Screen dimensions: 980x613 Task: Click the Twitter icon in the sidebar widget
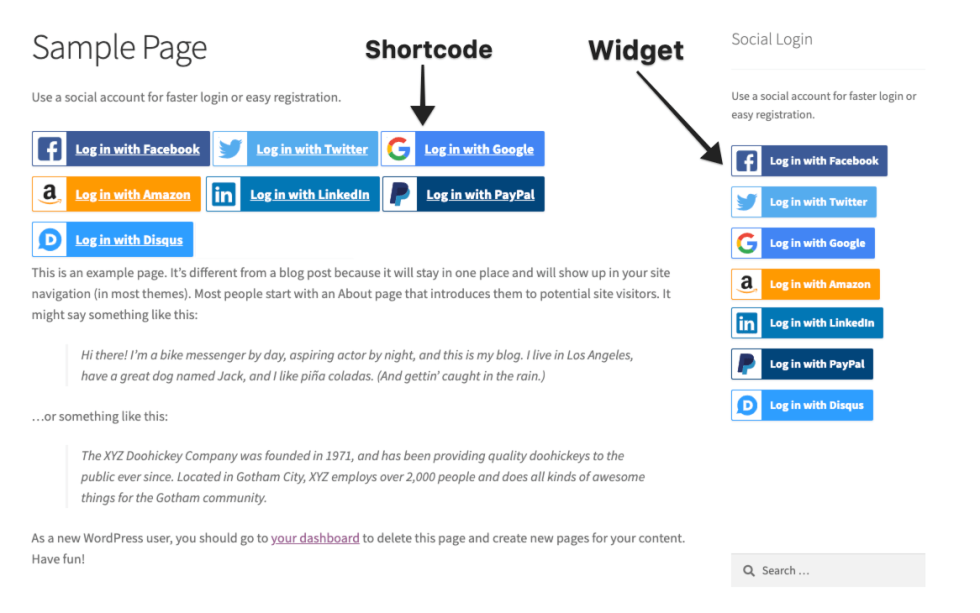click(x=747, y=202)
